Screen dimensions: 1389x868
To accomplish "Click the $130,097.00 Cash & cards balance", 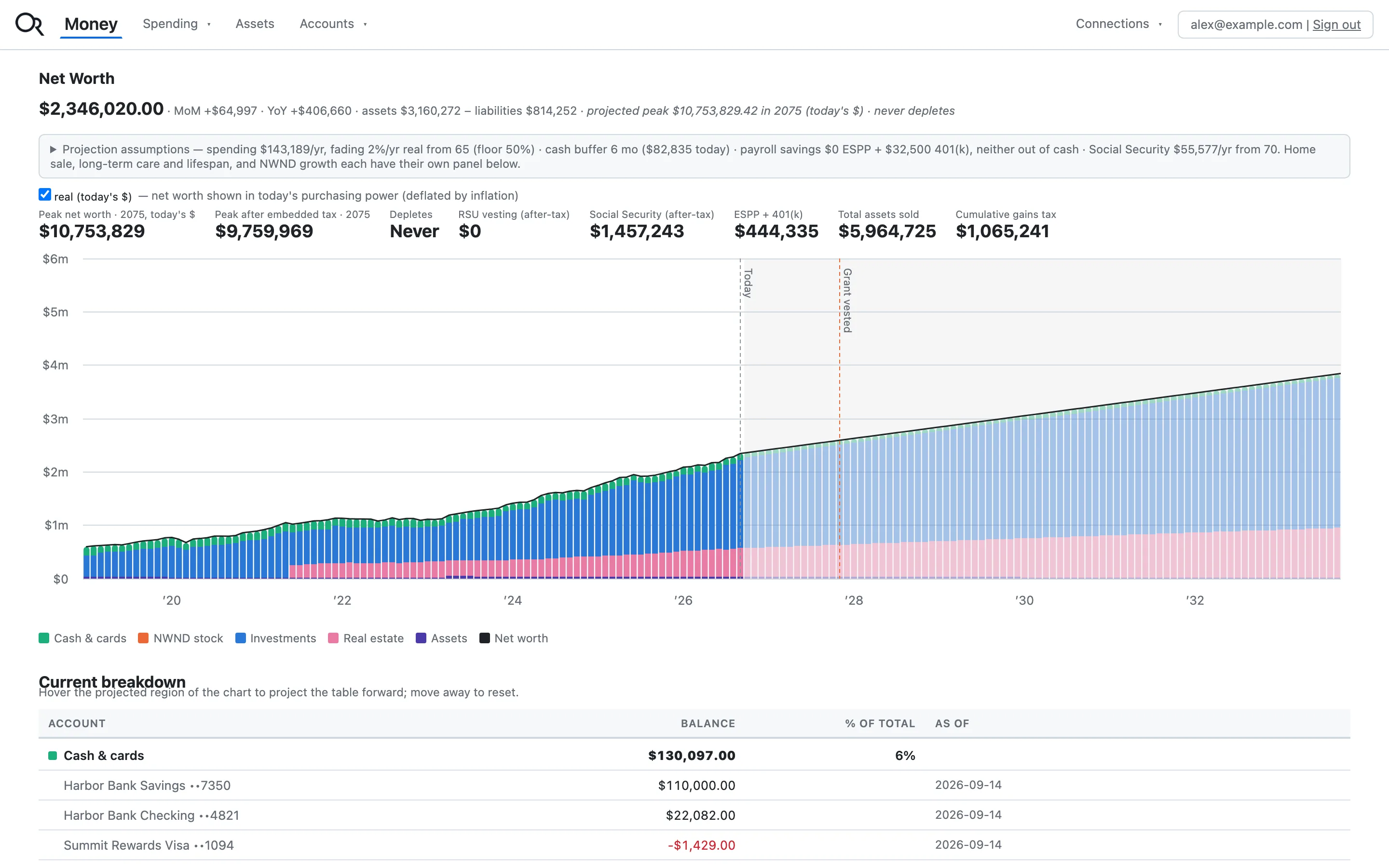I will [x=692, y=756].
